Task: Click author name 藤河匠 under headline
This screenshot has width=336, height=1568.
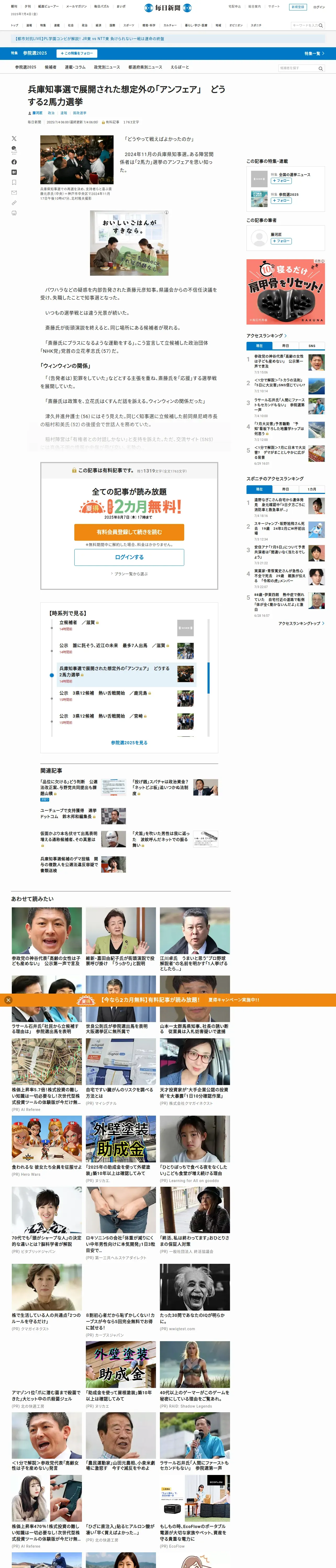Action: tap(37, 113)
